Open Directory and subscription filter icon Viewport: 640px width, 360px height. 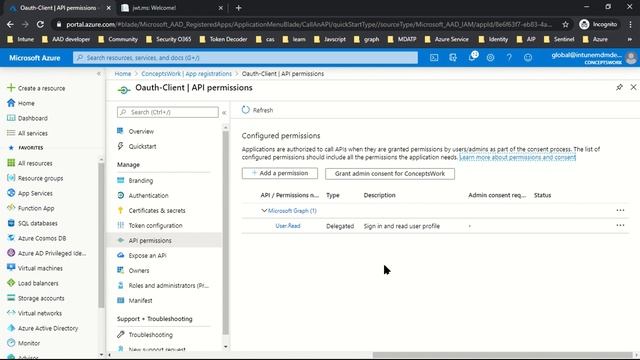click(453, 58)
